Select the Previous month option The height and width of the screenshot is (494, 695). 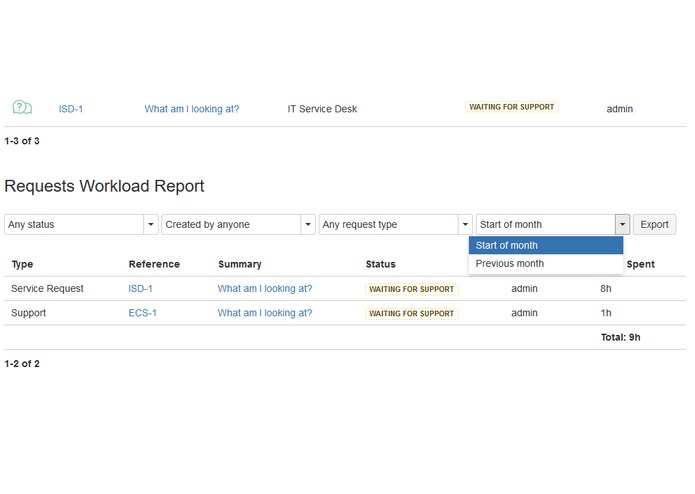point(546,264)
